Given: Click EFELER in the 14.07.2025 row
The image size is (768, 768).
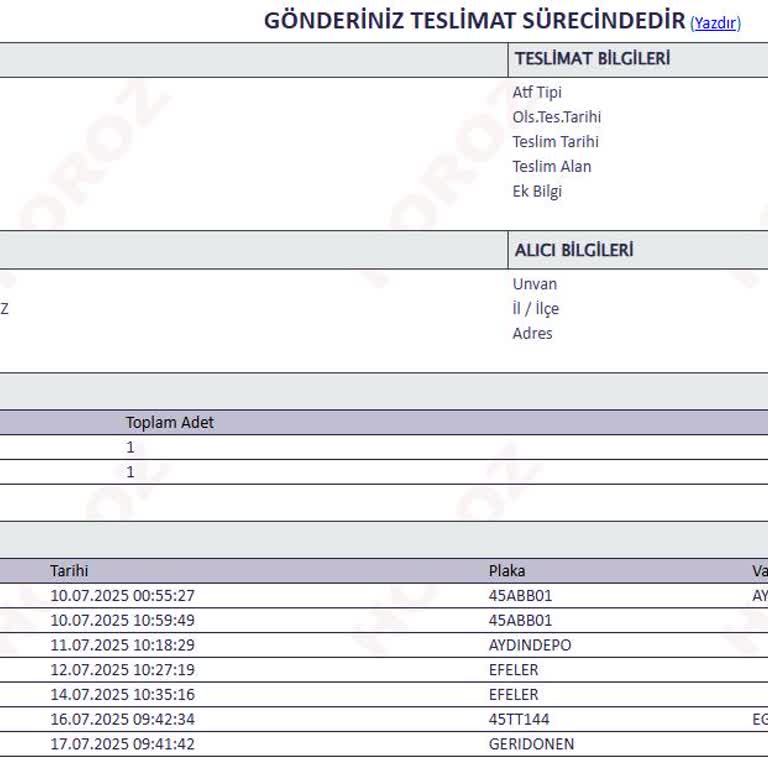Looking at the screenshot, I should click(513, 695).
